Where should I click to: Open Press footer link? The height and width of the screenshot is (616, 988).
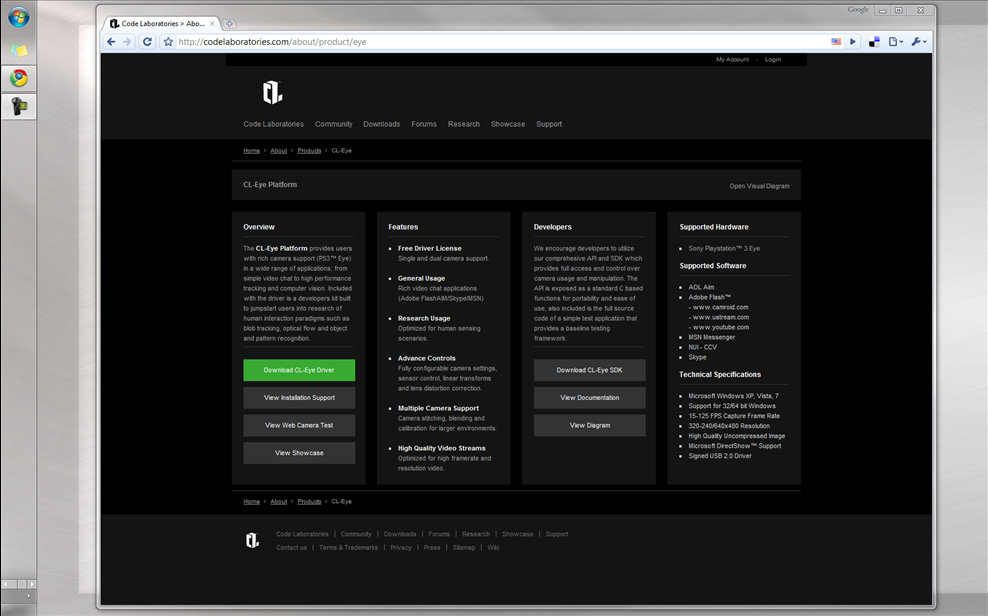pos(432,548)
